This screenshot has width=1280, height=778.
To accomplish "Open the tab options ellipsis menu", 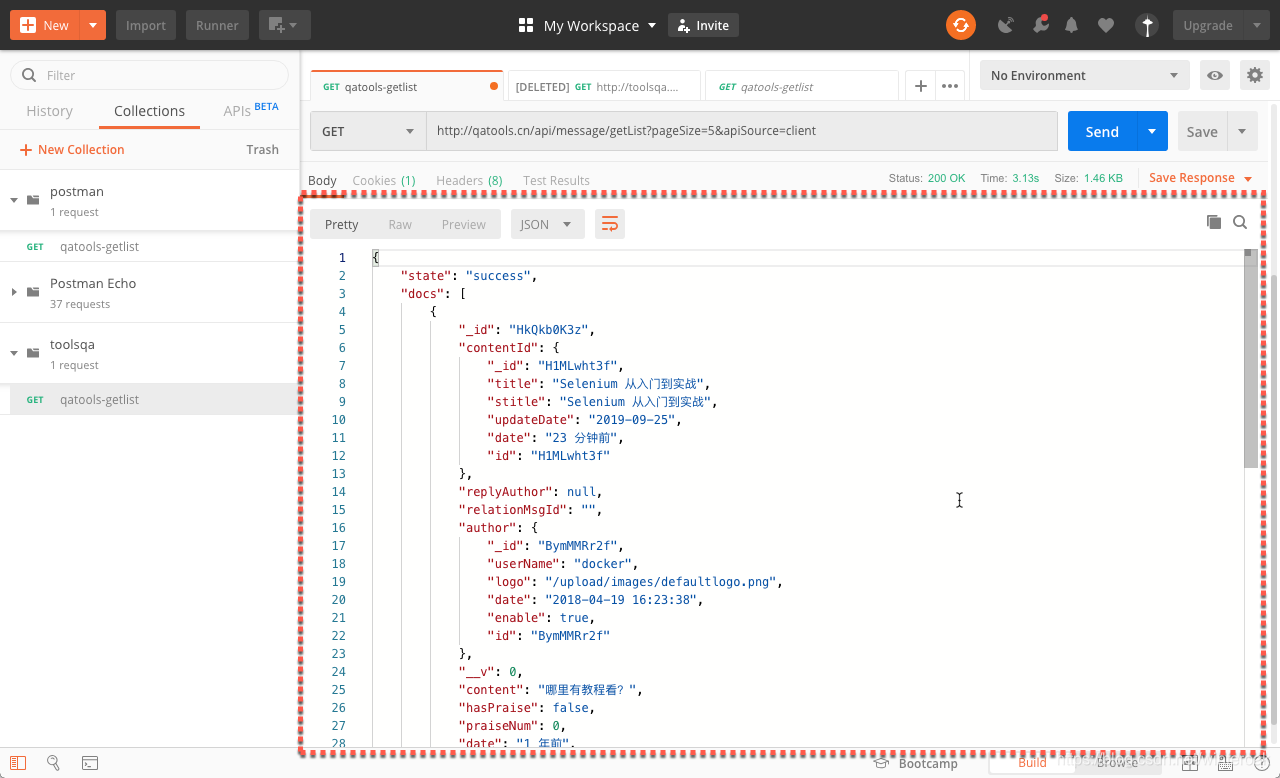I will tap(950, 86).
